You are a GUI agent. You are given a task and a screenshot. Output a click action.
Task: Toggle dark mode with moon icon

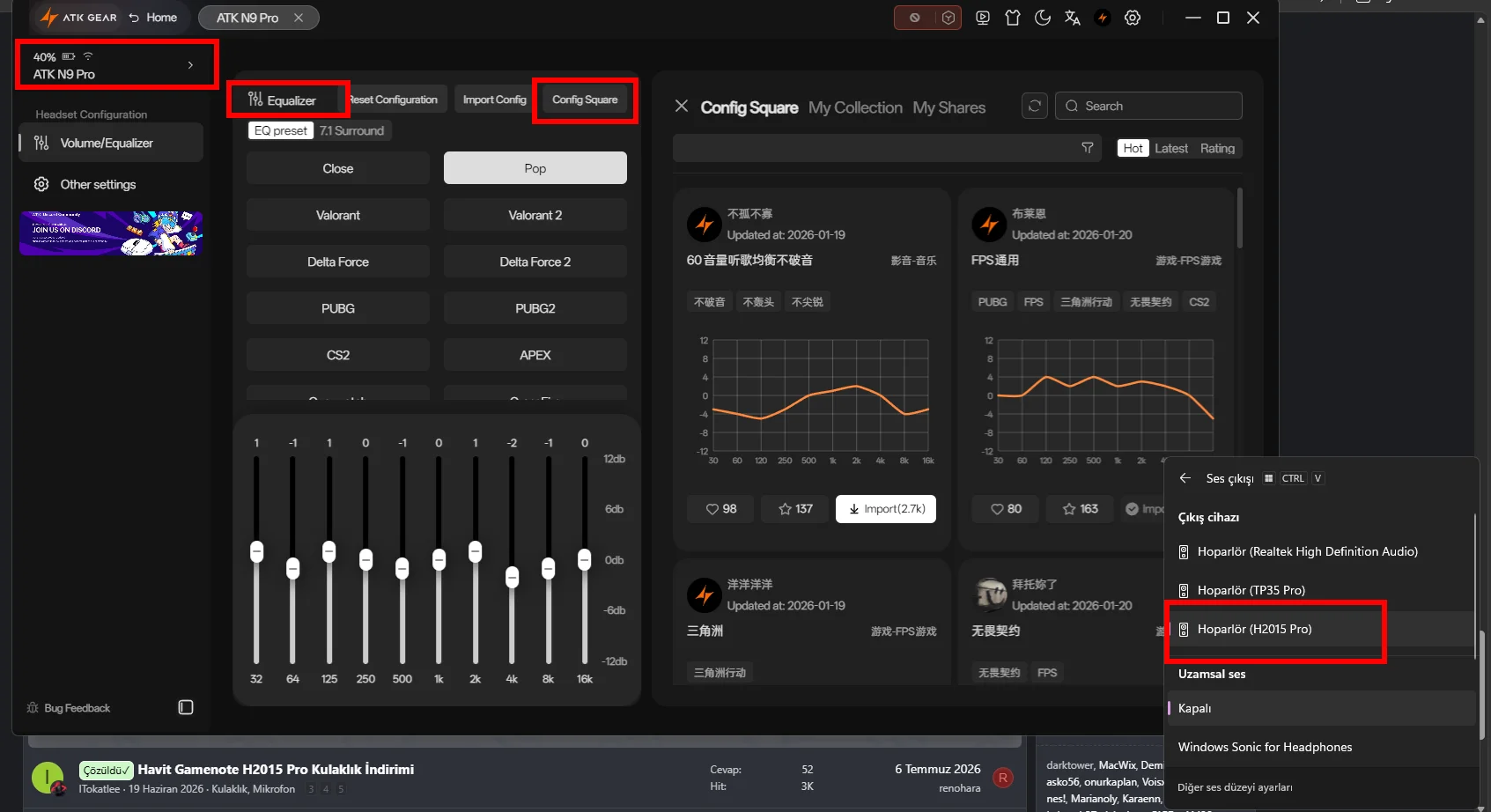1043,18
